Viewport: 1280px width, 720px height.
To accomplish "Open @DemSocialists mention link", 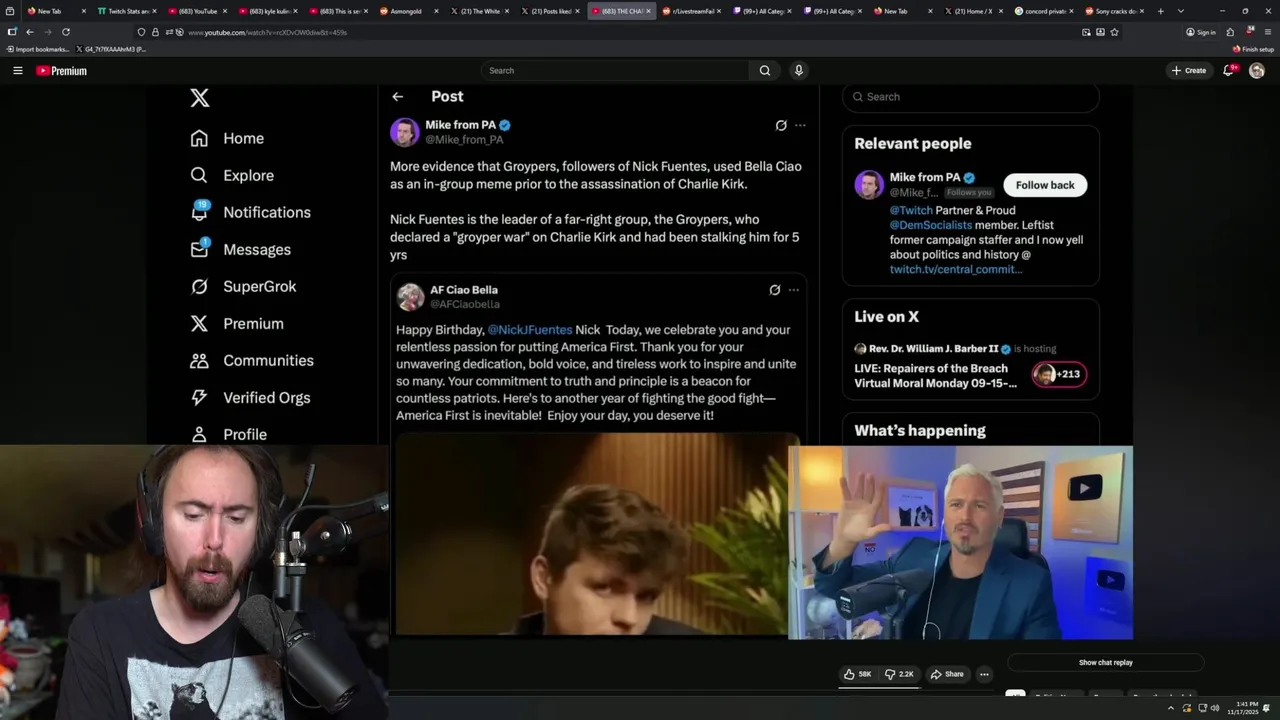I will (x=931, y=225).
